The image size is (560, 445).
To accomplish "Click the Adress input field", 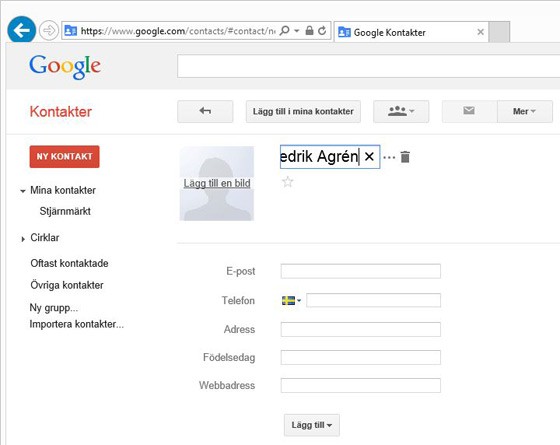I will point(360,329).
